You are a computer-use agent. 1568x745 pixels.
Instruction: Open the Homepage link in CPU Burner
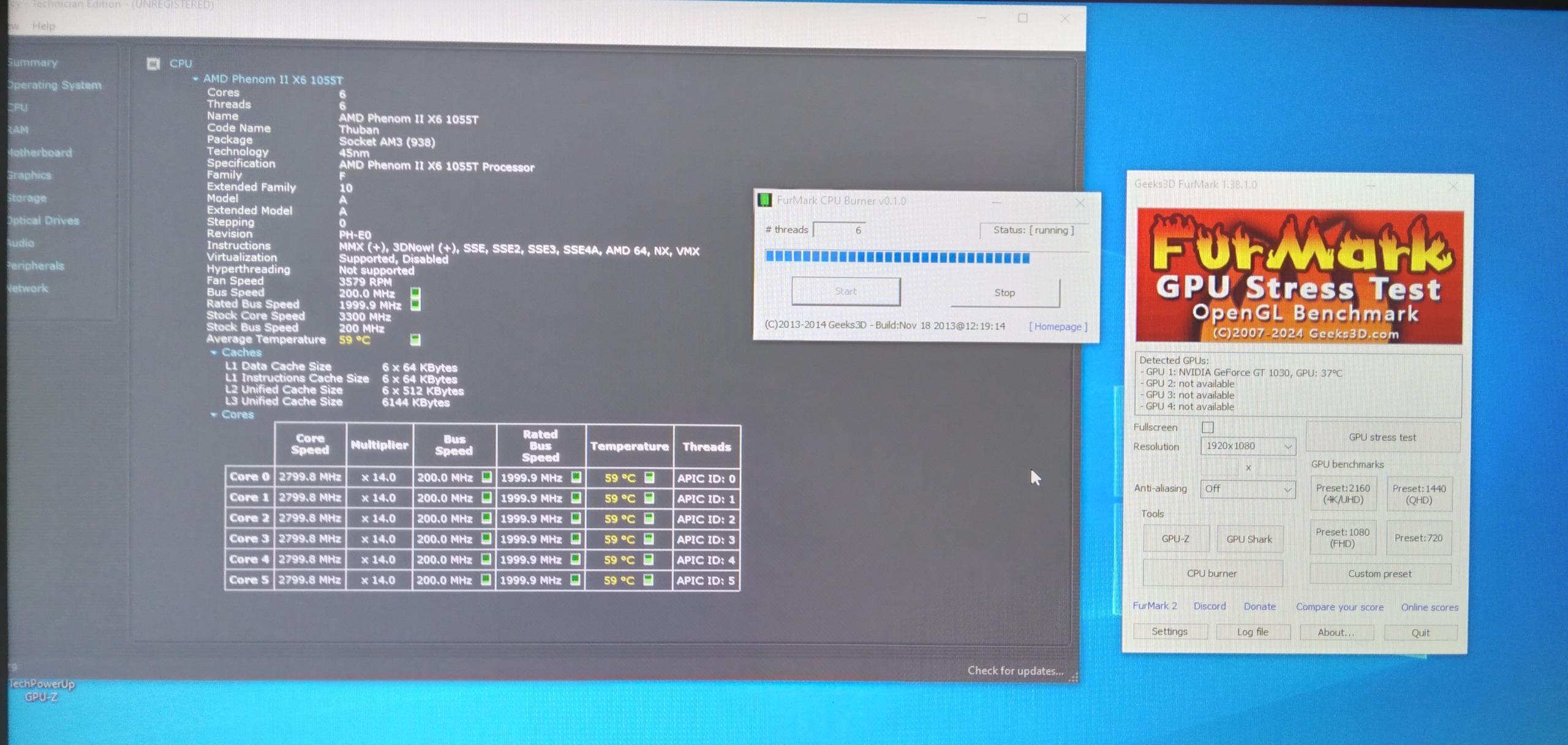click(1058, 327)
